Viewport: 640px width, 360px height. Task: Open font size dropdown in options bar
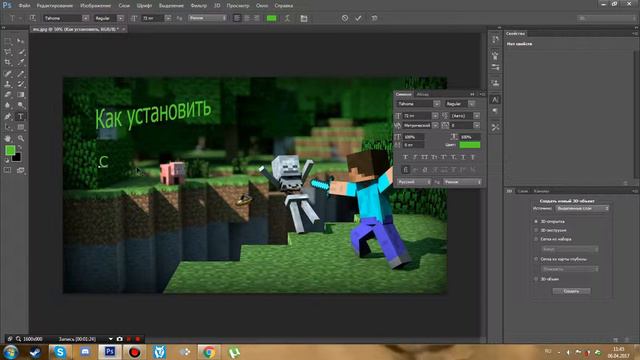coord(168,18)
